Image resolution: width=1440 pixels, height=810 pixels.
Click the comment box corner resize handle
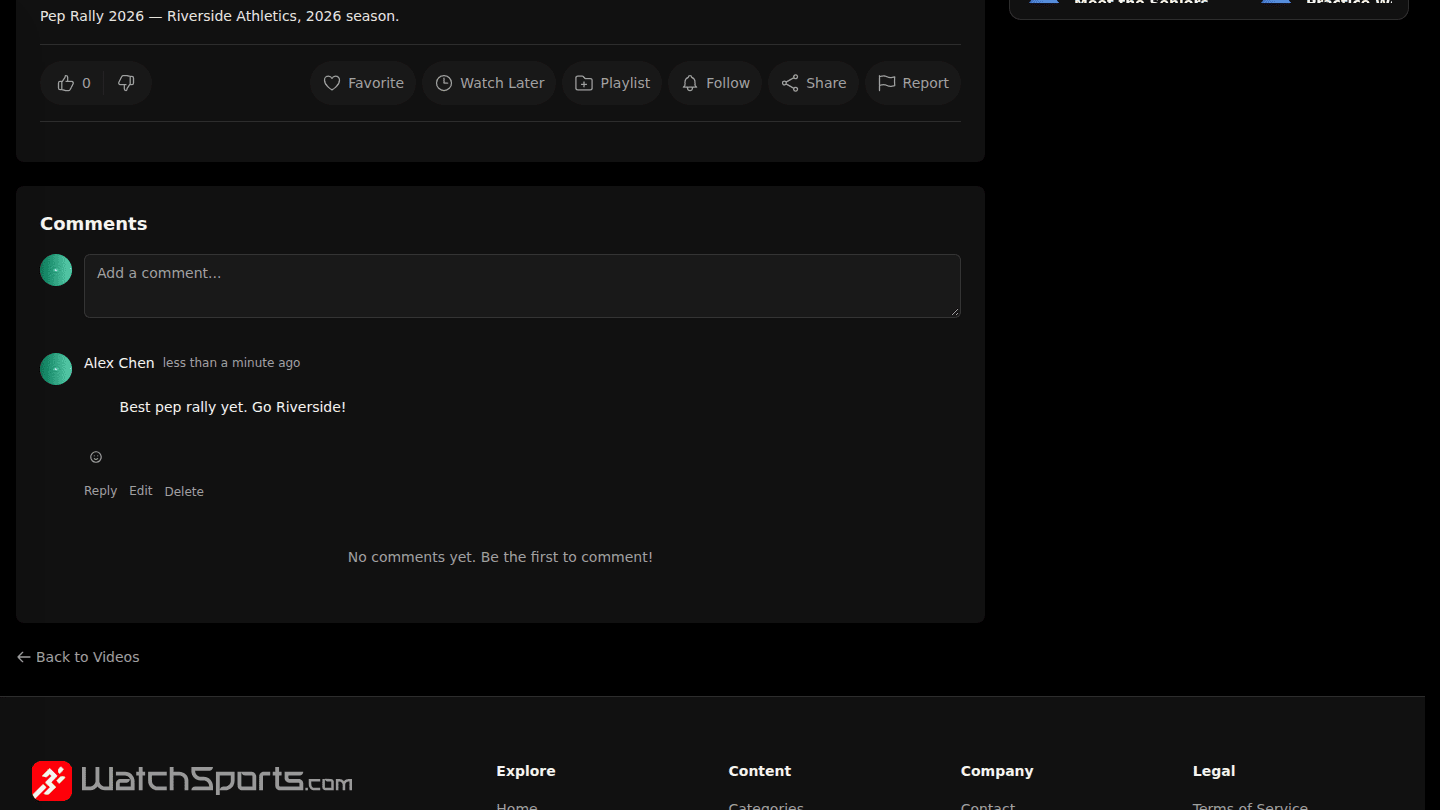(955, 312)
